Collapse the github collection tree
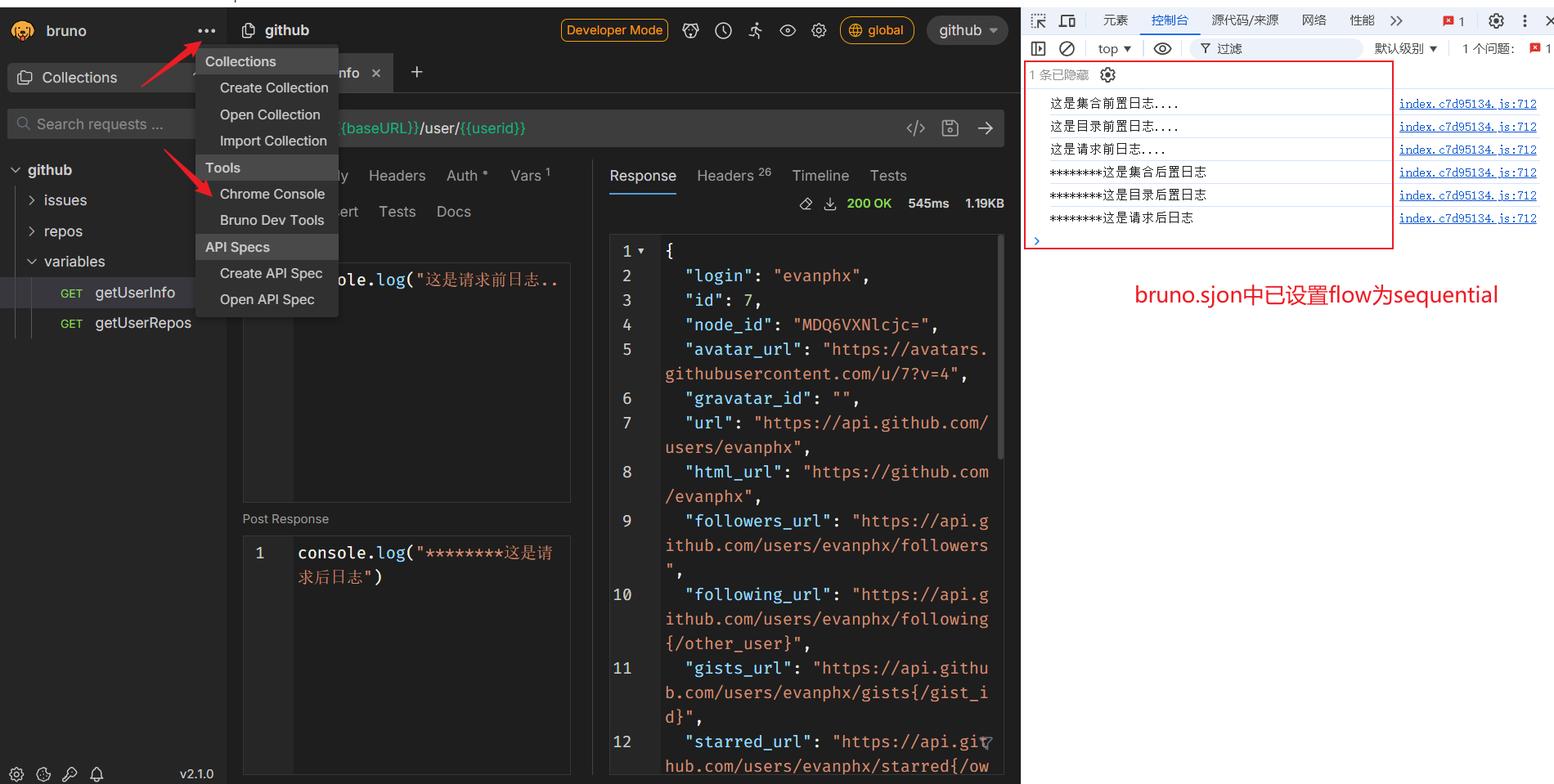Viewport: 1554px width, 784px height. [16, 170]
